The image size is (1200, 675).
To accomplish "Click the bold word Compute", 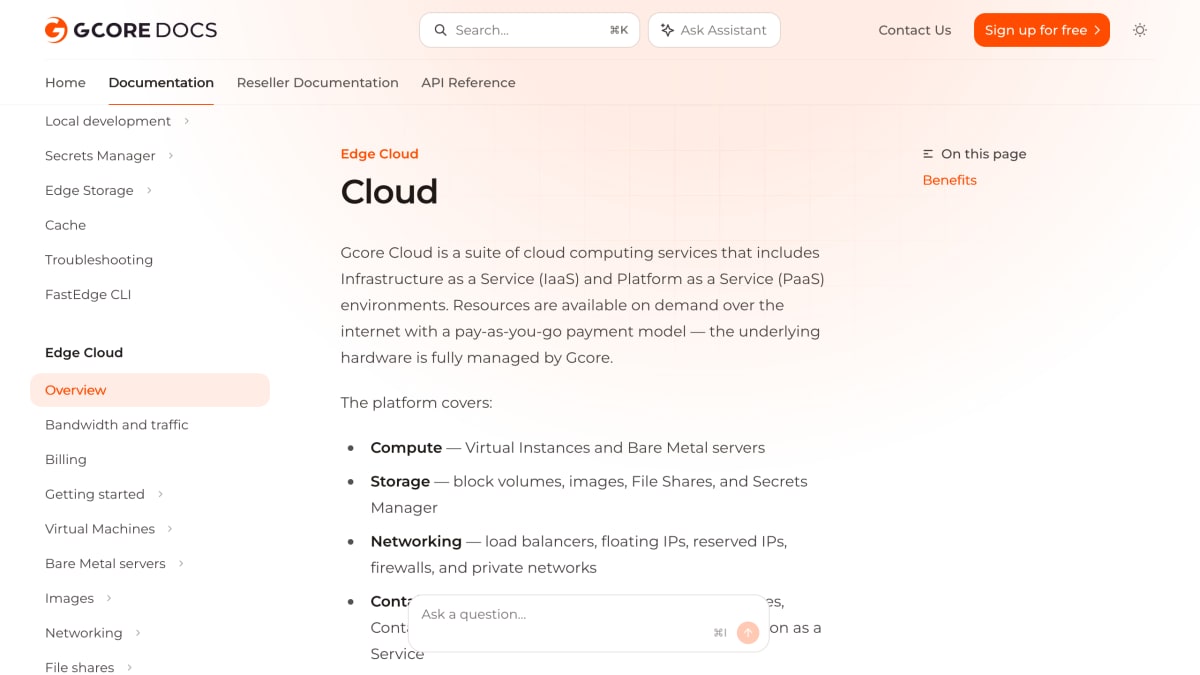I will coord(406,448).
